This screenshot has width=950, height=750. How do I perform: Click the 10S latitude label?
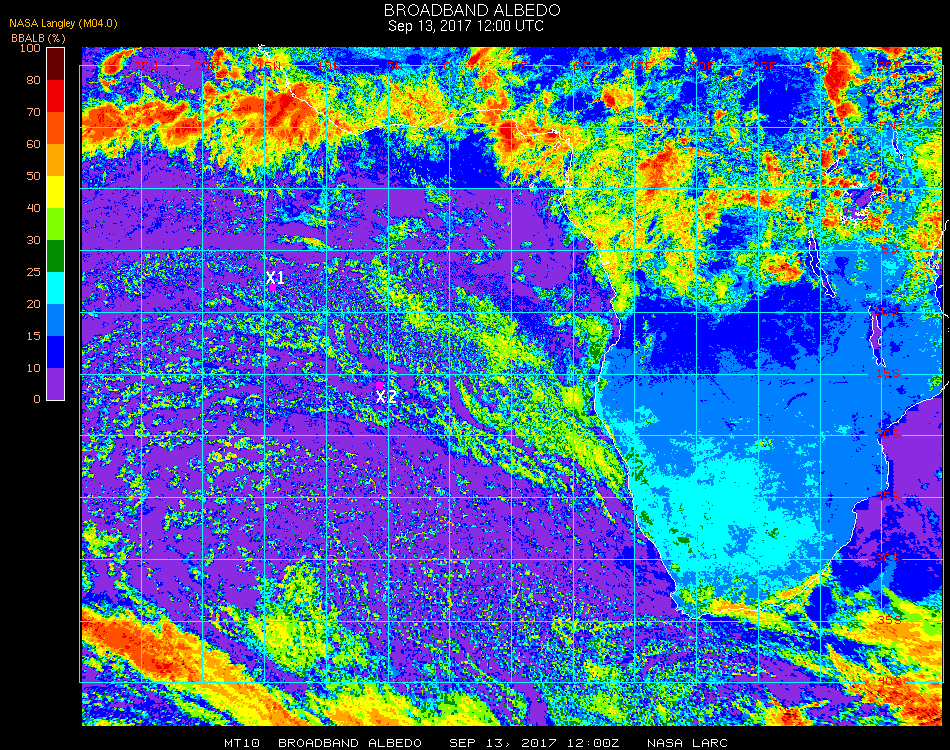pyautogui.click(x=888, y=311)
